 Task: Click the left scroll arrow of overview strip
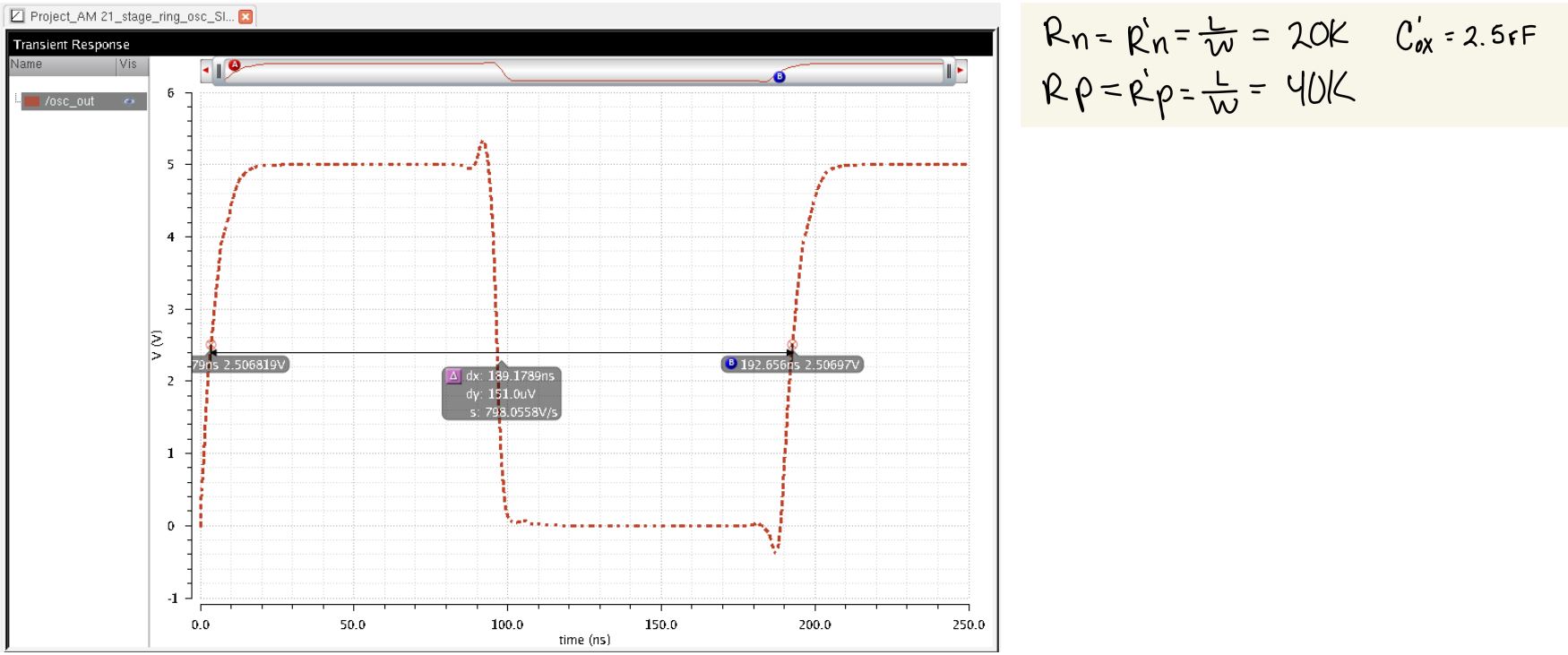coord(206,71)
